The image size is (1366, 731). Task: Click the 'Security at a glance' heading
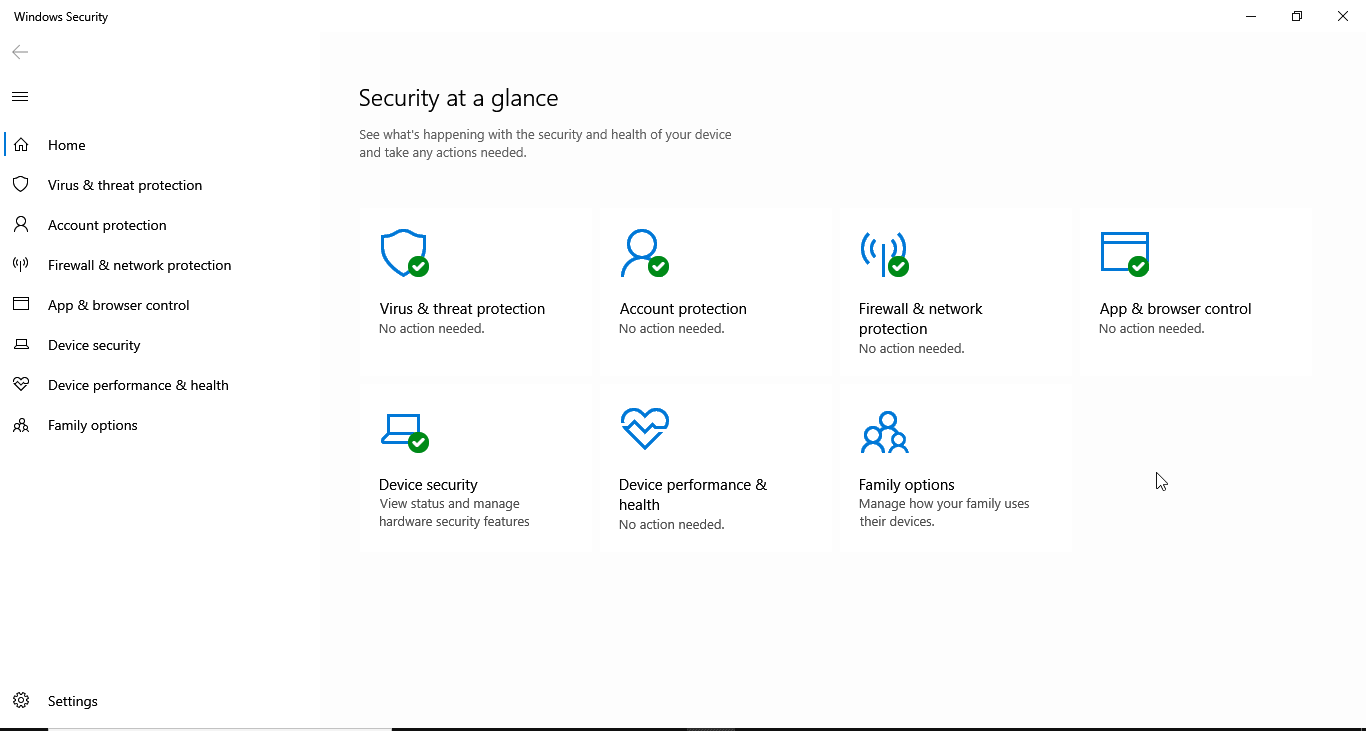pyautogui.click(x=458, y=98)
